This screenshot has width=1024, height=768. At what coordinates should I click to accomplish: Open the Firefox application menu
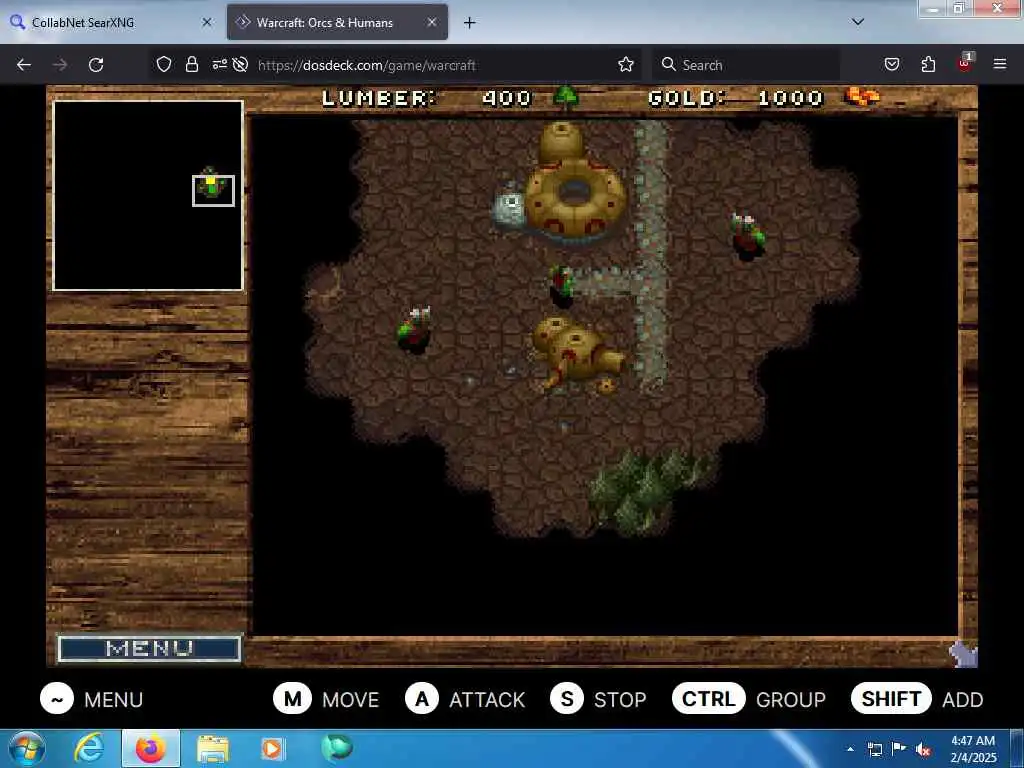click(x=1000, y=64)
